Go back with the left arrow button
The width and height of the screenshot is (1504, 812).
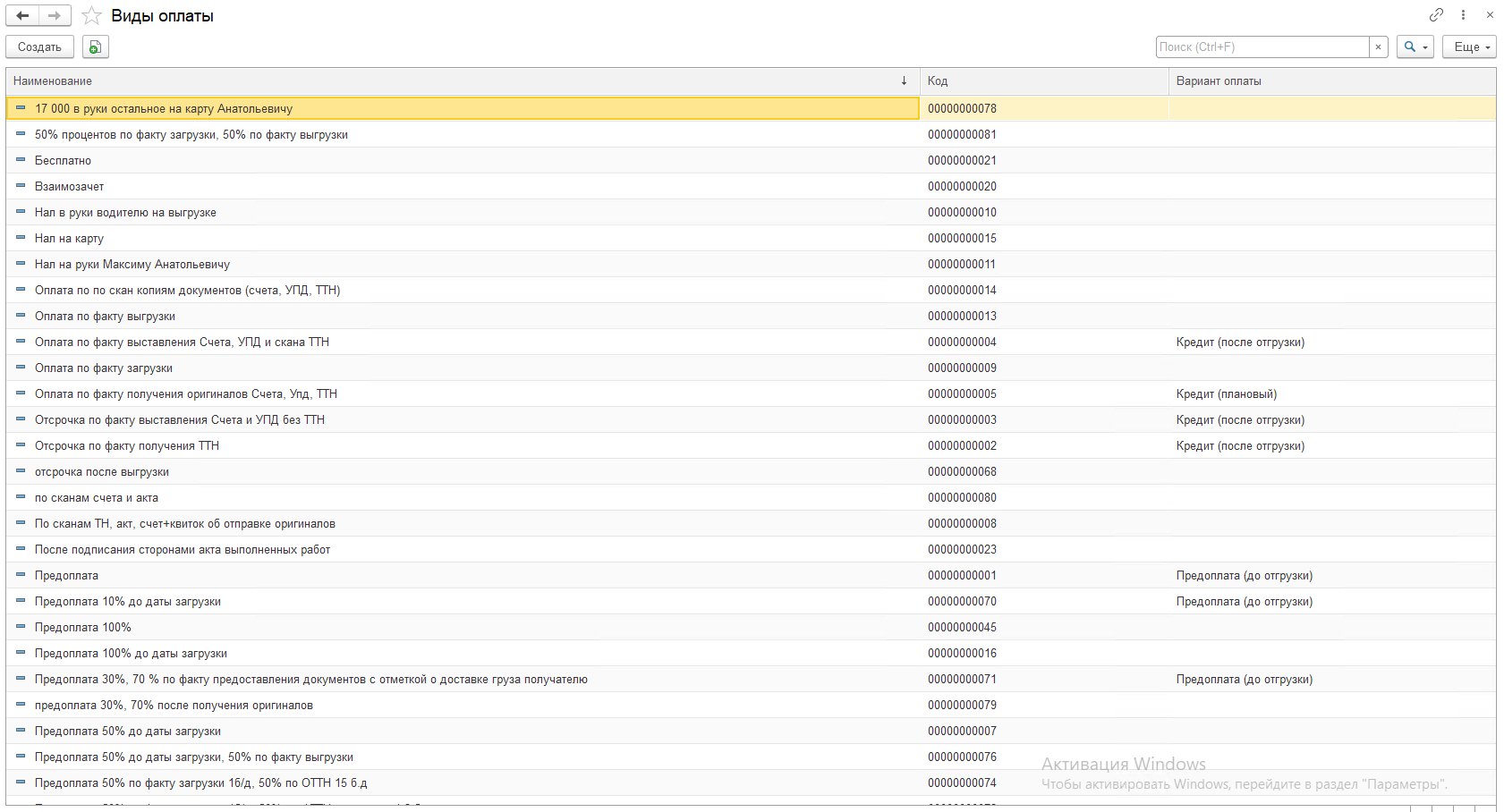click(x=22, y=16)
